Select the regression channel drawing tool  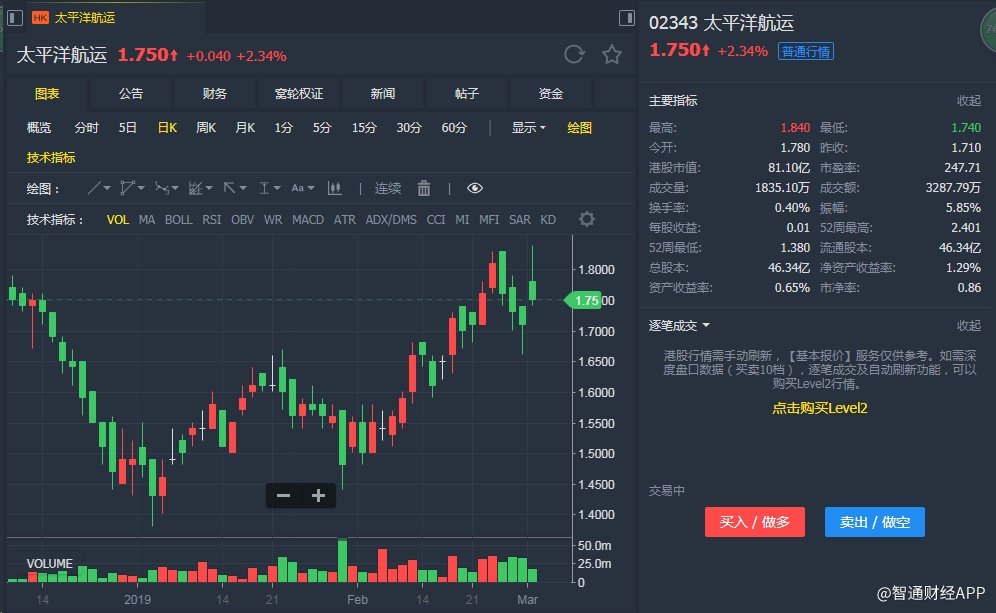pyautogui.click(x=196, y=188)
